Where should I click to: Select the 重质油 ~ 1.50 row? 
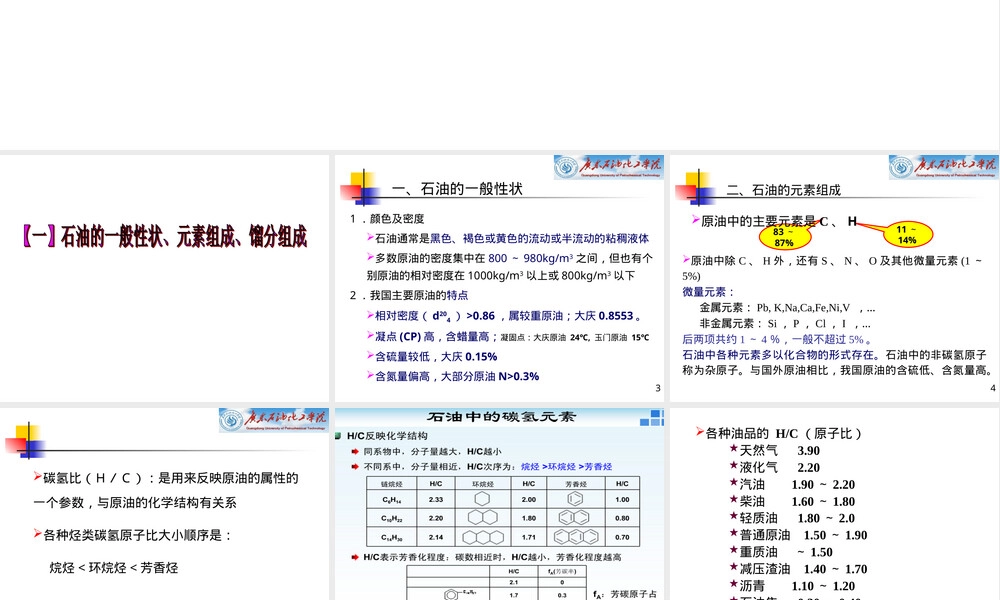click(x=781, y=552)
